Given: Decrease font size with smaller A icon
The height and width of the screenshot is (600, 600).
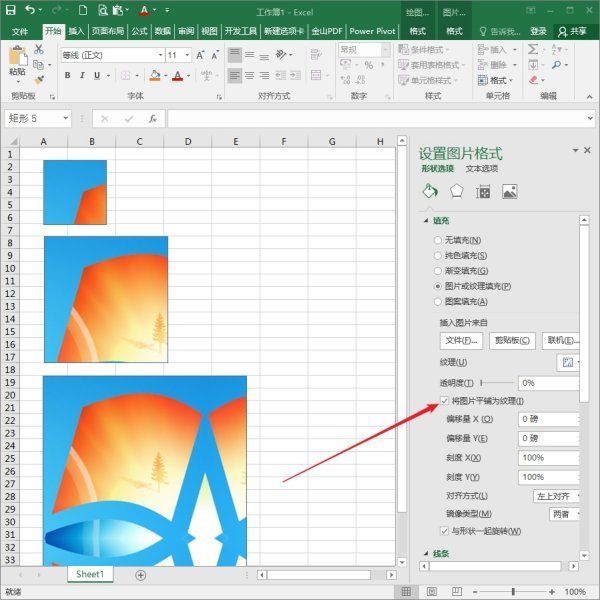Looking at the screenshot, I should (x=215, y=55).
